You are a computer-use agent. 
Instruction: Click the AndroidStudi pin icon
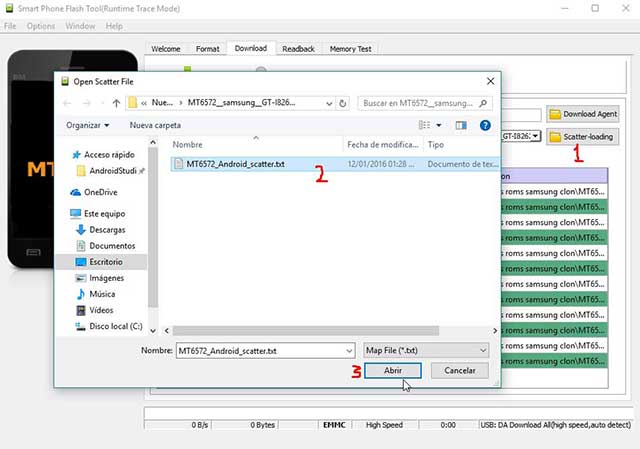coord(142,171)
